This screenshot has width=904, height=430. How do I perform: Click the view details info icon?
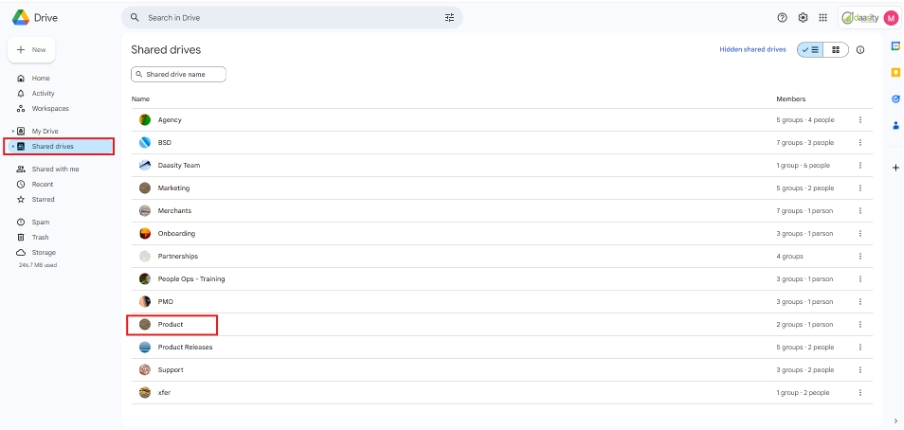click(860, 50)
